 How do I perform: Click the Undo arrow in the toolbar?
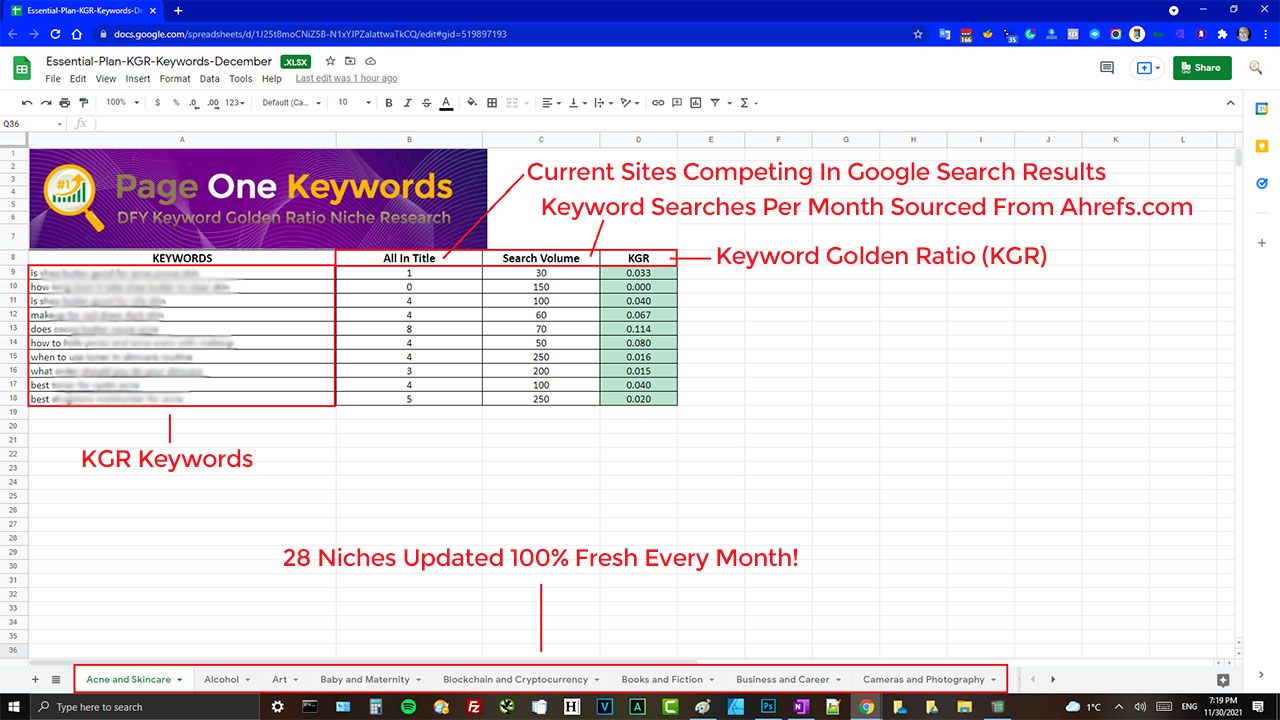[27, 103]
